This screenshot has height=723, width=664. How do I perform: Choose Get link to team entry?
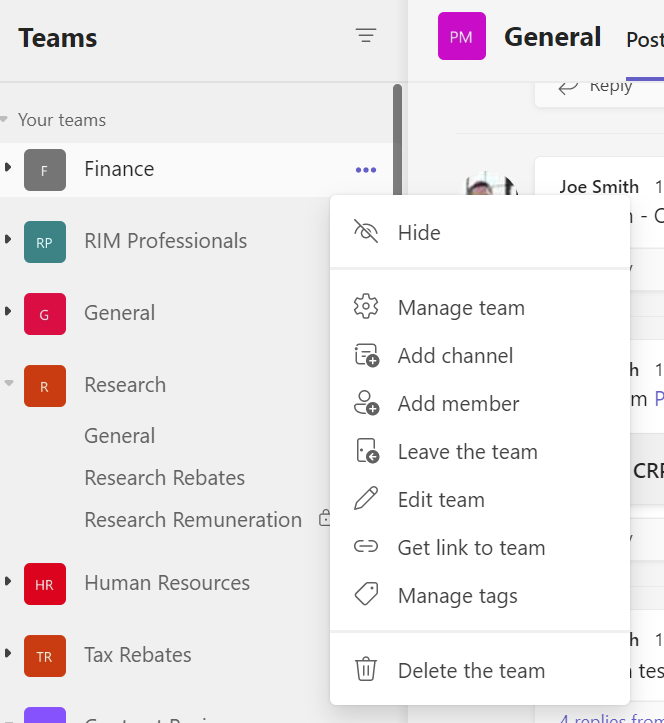[480, 547]
